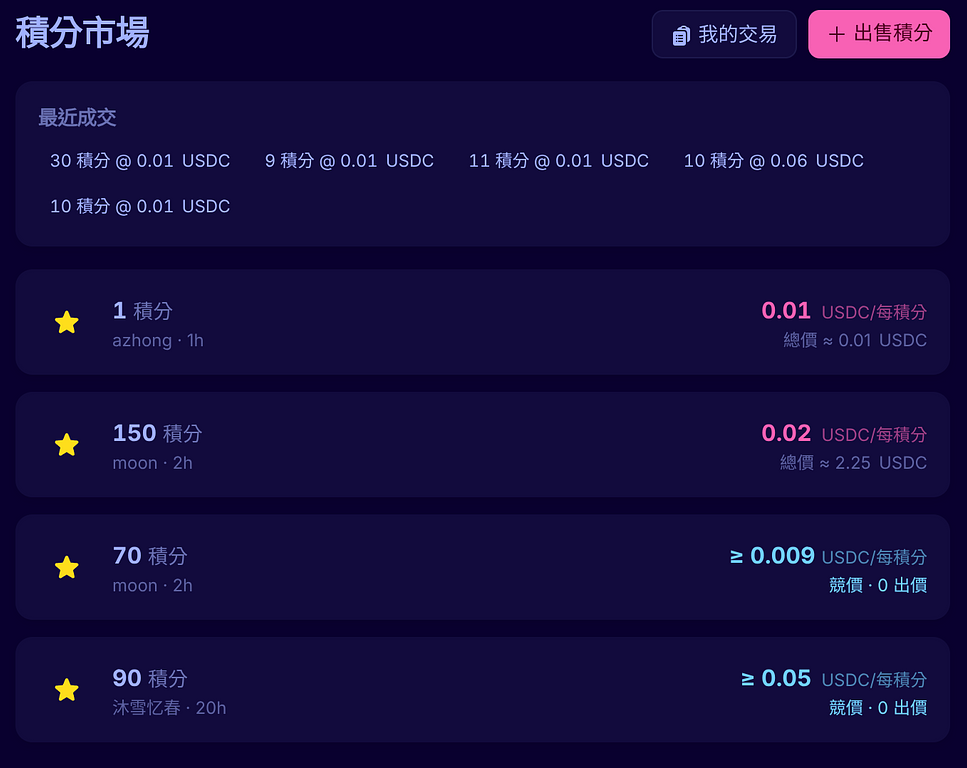Select recent trade 11 積分 @ 0.01 USDC

(x=559, y=161)
